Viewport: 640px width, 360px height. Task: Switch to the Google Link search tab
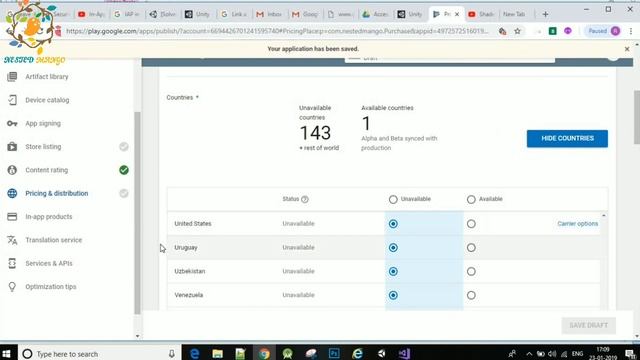(x=233, y=14)
